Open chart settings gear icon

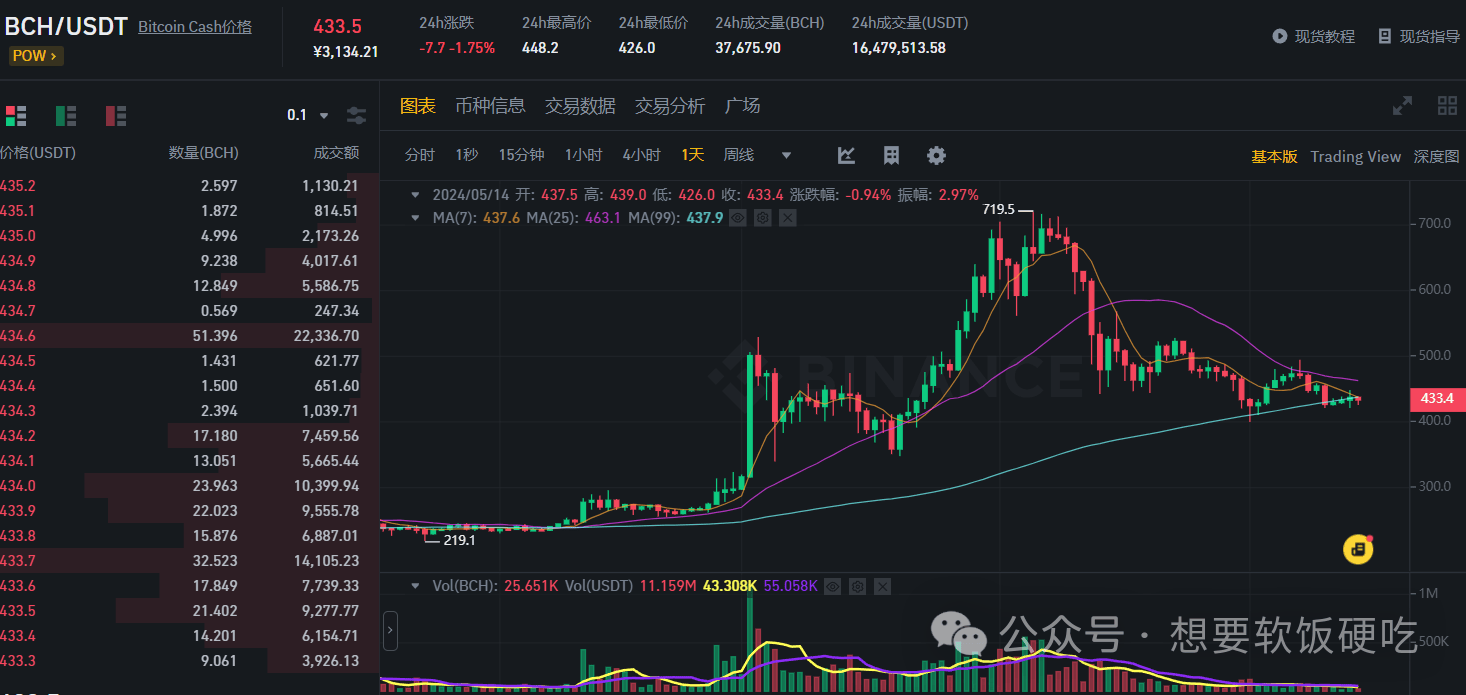936,155
